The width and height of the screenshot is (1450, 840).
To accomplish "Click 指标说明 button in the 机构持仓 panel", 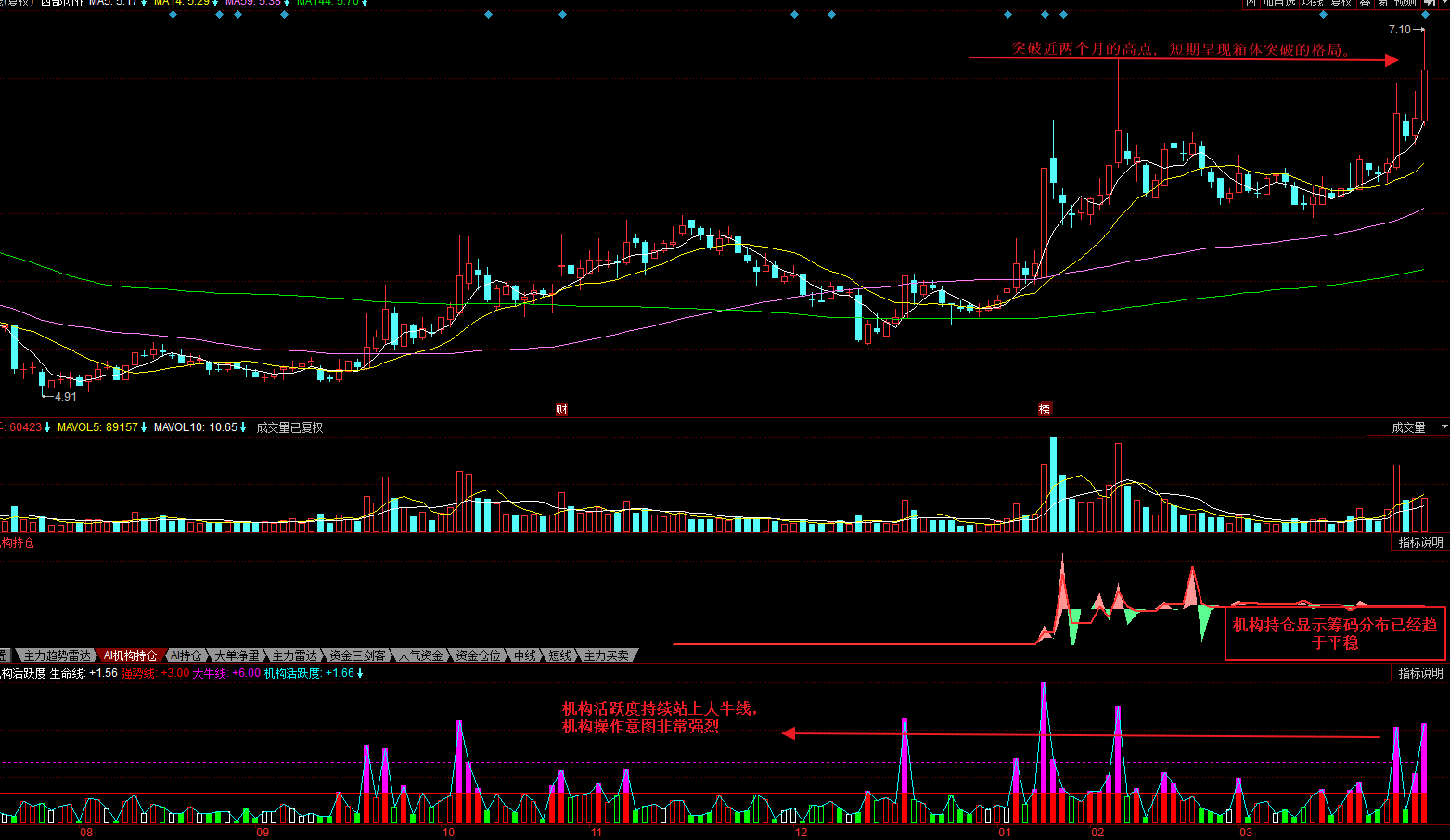I will coord(1420,542).
